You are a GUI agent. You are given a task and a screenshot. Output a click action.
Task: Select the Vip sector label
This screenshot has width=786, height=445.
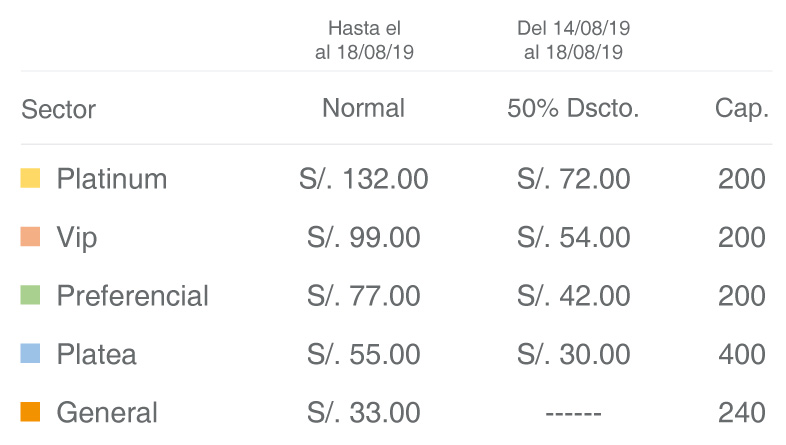pyautogui.click(x=77, y=238)
